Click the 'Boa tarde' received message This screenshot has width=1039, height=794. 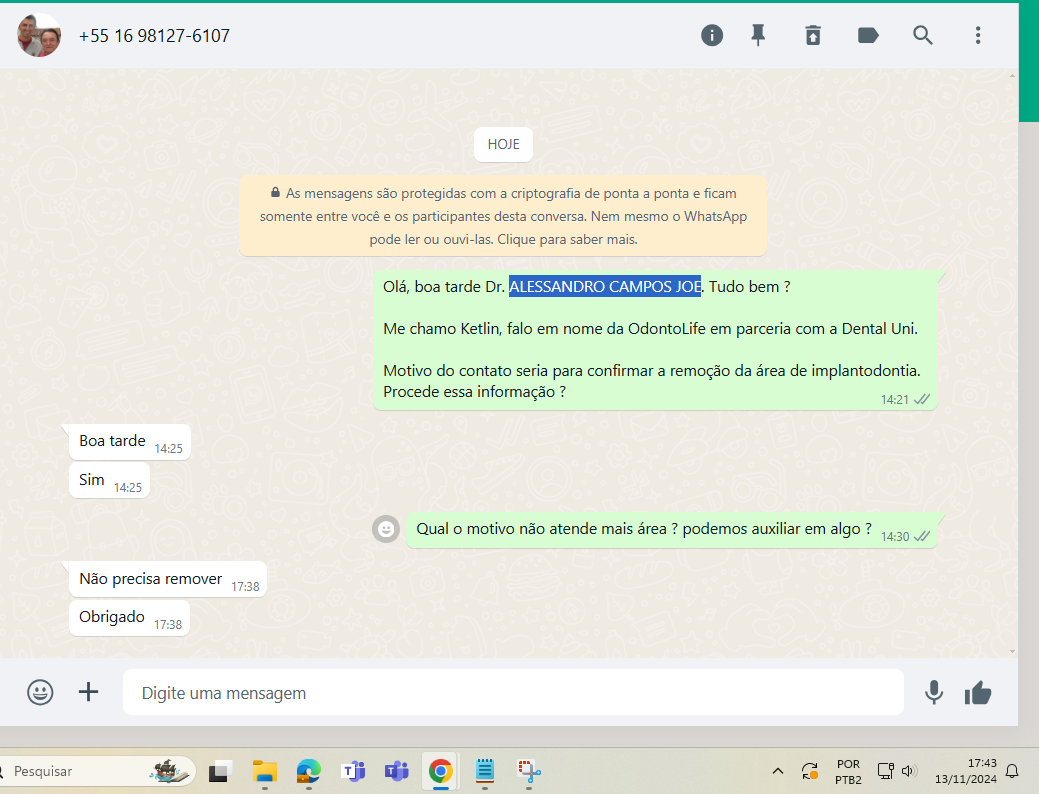[130, 442]
